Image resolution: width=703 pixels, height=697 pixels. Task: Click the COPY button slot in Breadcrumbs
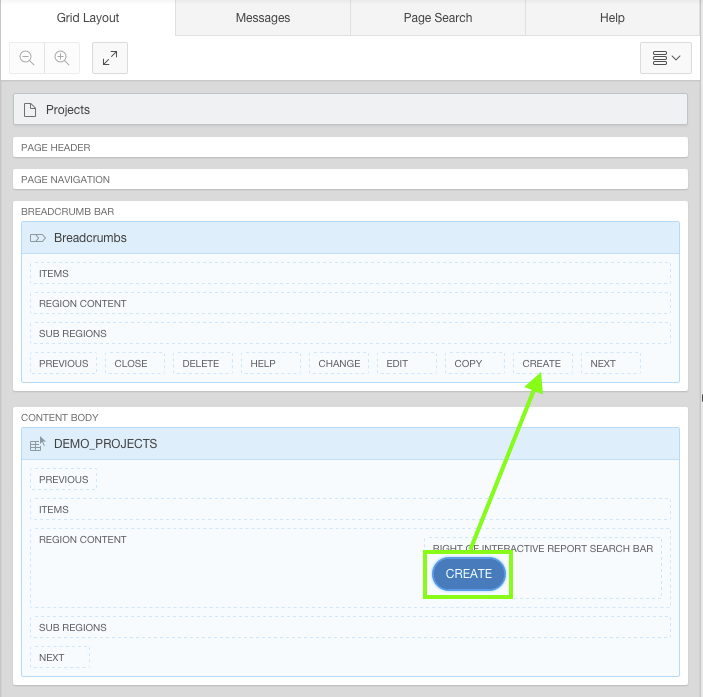tap(475, 364)
